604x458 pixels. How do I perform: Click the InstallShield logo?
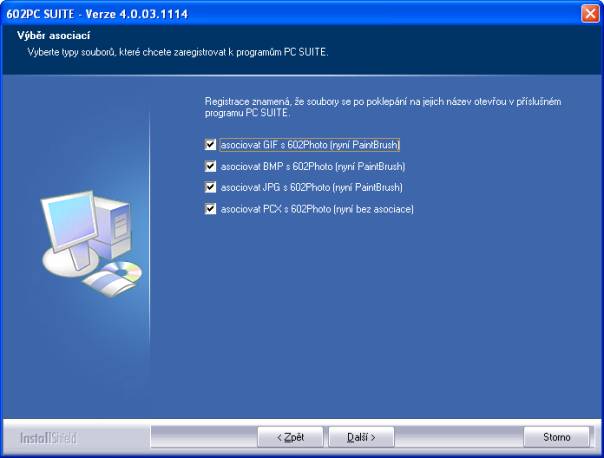coord(48,438)
